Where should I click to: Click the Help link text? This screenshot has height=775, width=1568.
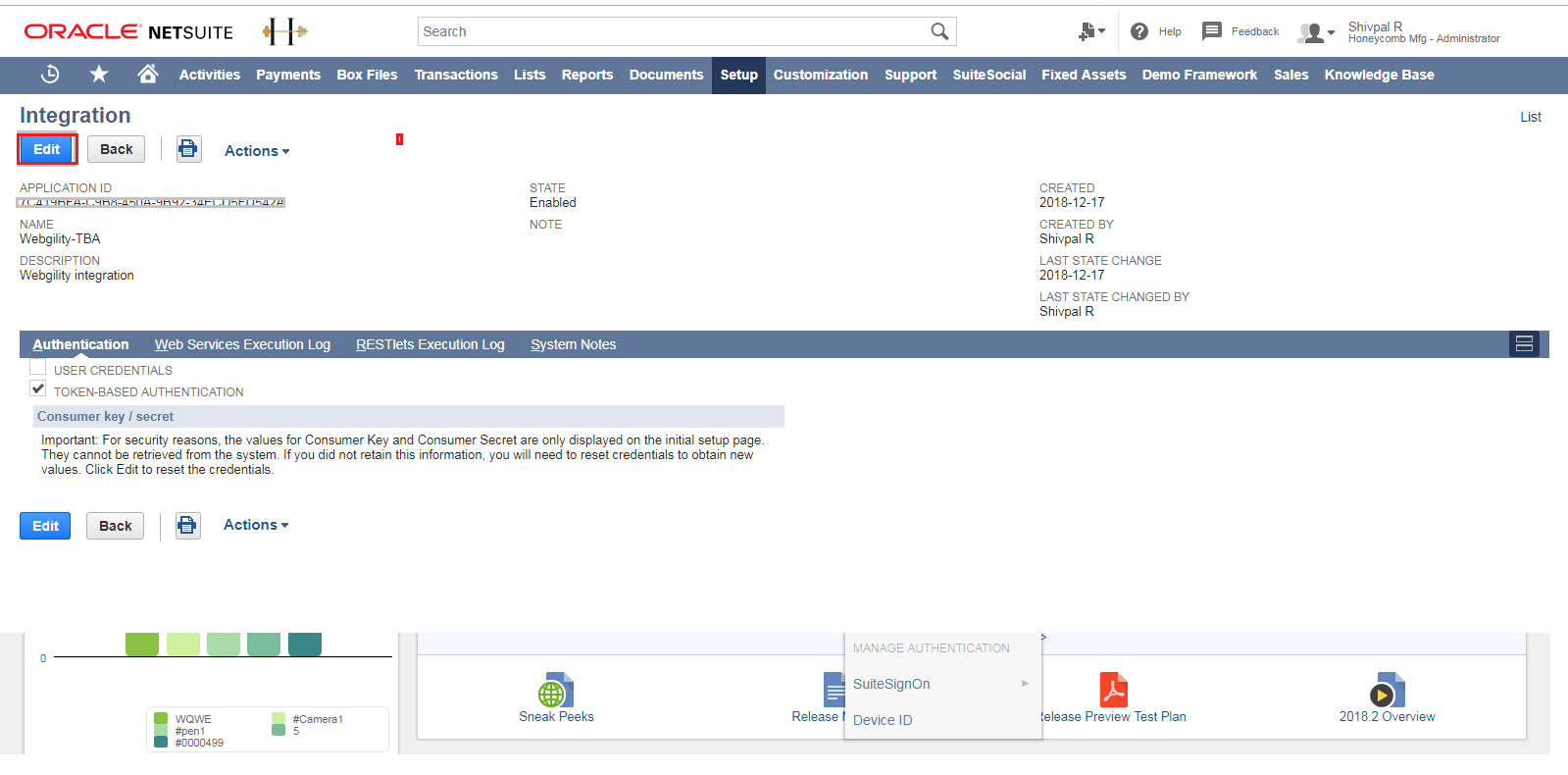click(x=1170, y=31)
